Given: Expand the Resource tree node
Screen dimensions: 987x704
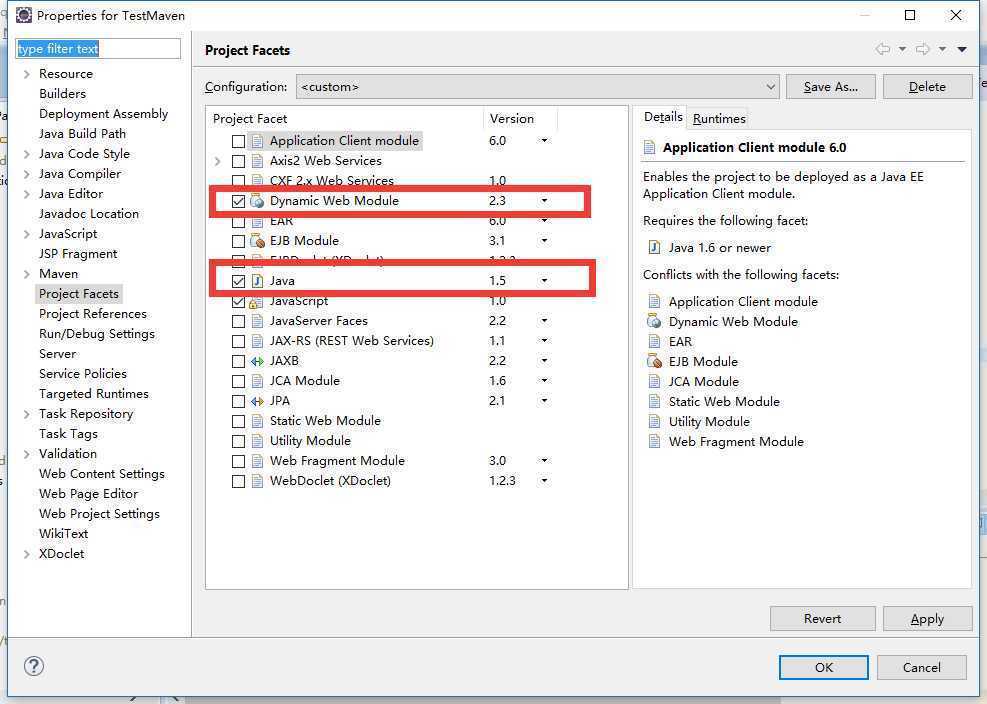Looking at the screenshot, I should point(26,74).
